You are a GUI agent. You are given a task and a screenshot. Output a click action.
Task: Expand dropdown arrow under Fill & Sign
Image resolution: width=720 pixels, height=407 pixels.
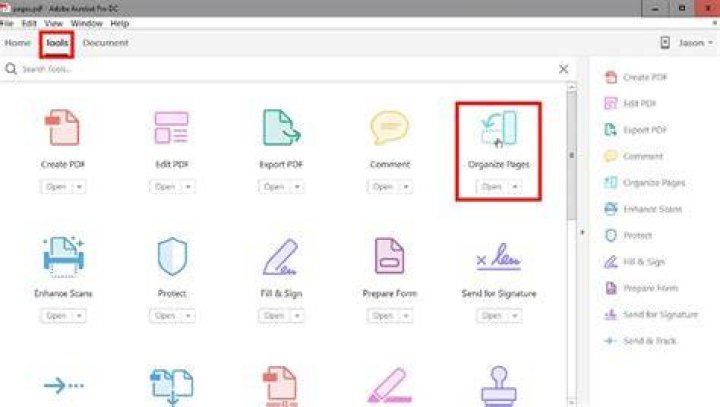[298, 316]
